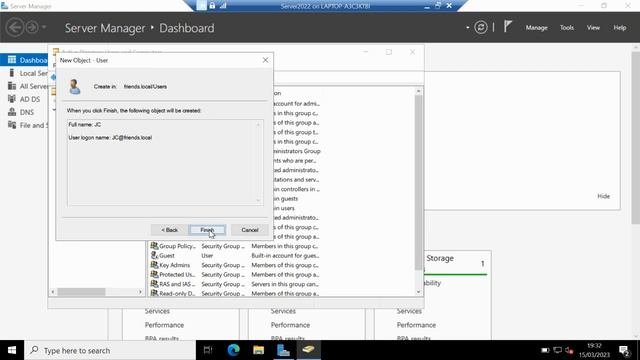Click the Key Admins group icon

click(154, 264)
